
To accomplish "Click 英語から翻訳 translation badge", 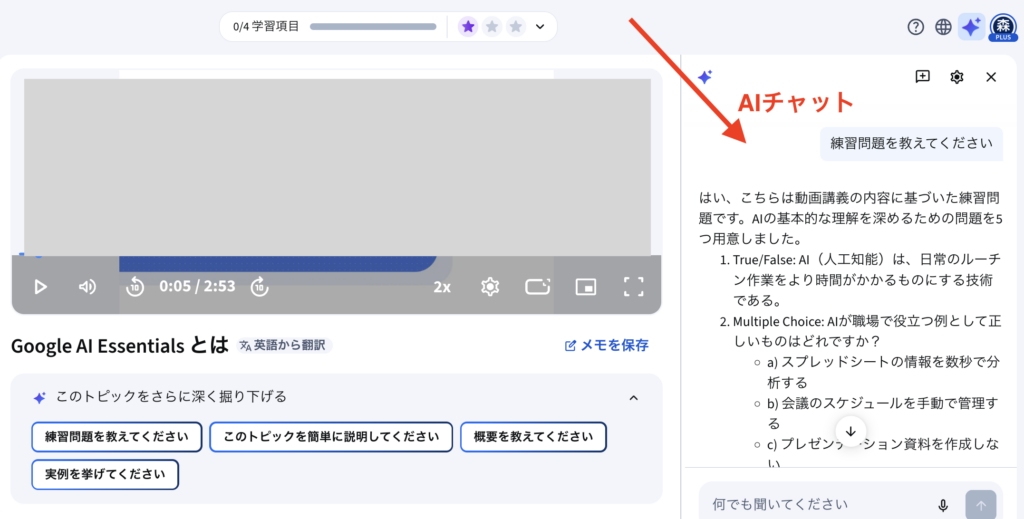I will pyautogui.click(x=285, y=345).
